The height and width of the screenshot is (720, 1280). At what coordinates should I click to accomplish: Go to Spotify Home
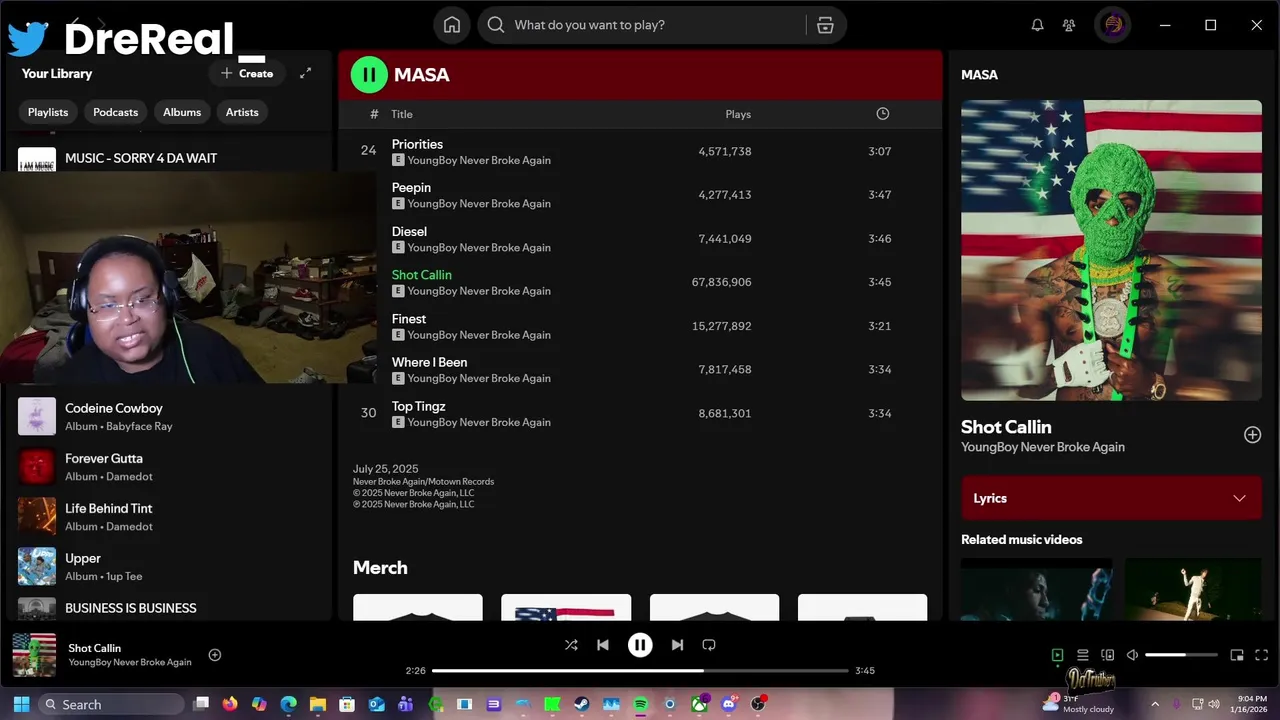click(452, 25)
